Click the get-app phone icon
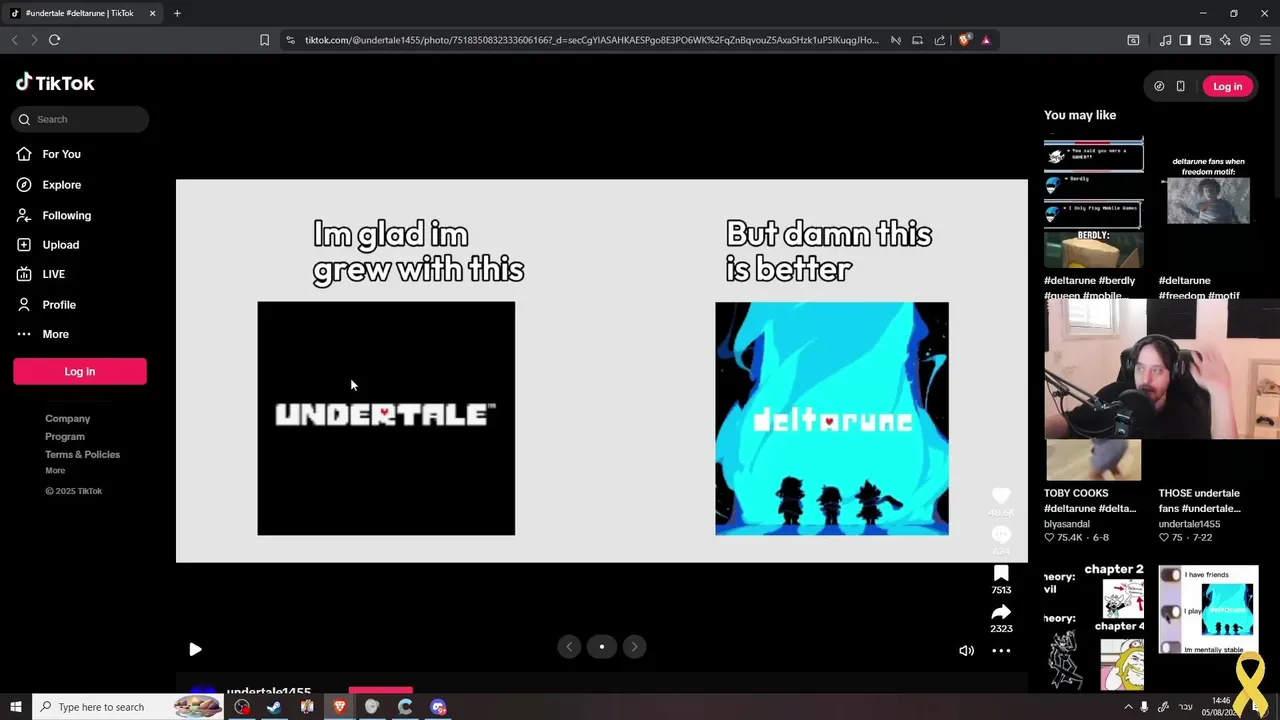 click(x=1180, y=86)
